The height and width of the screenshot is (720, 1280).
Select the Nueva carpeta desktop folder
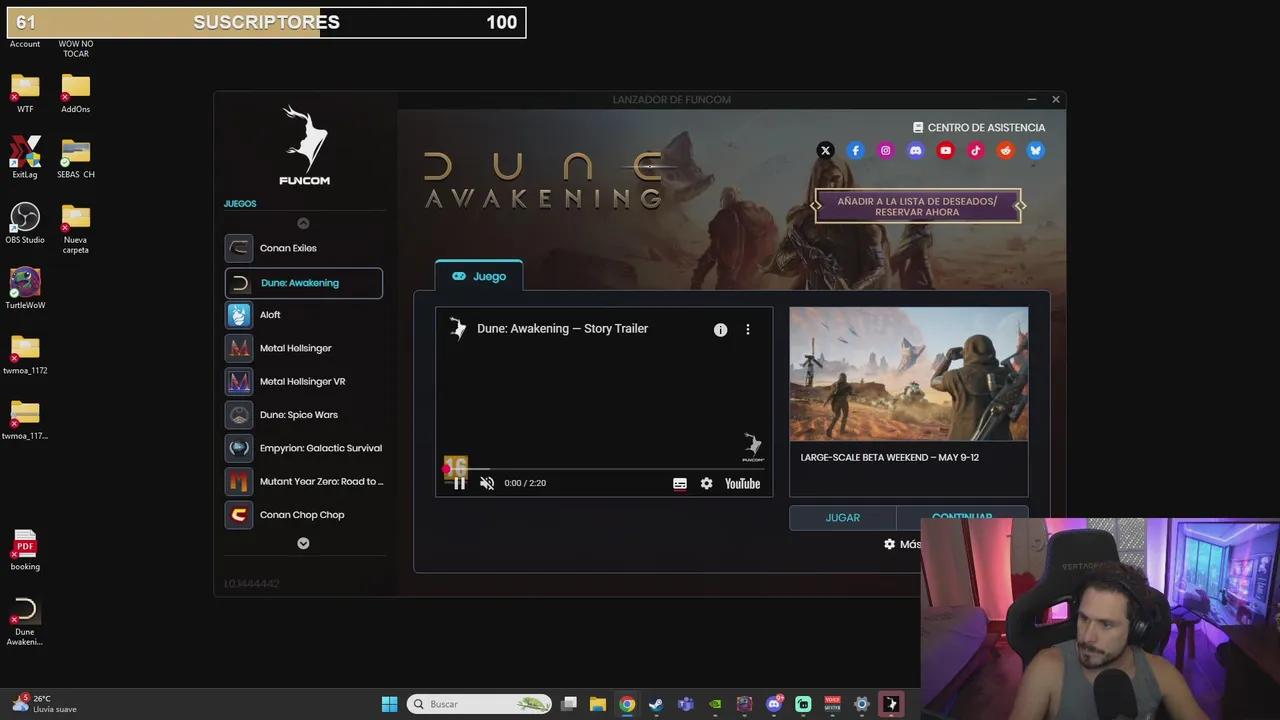75,229
